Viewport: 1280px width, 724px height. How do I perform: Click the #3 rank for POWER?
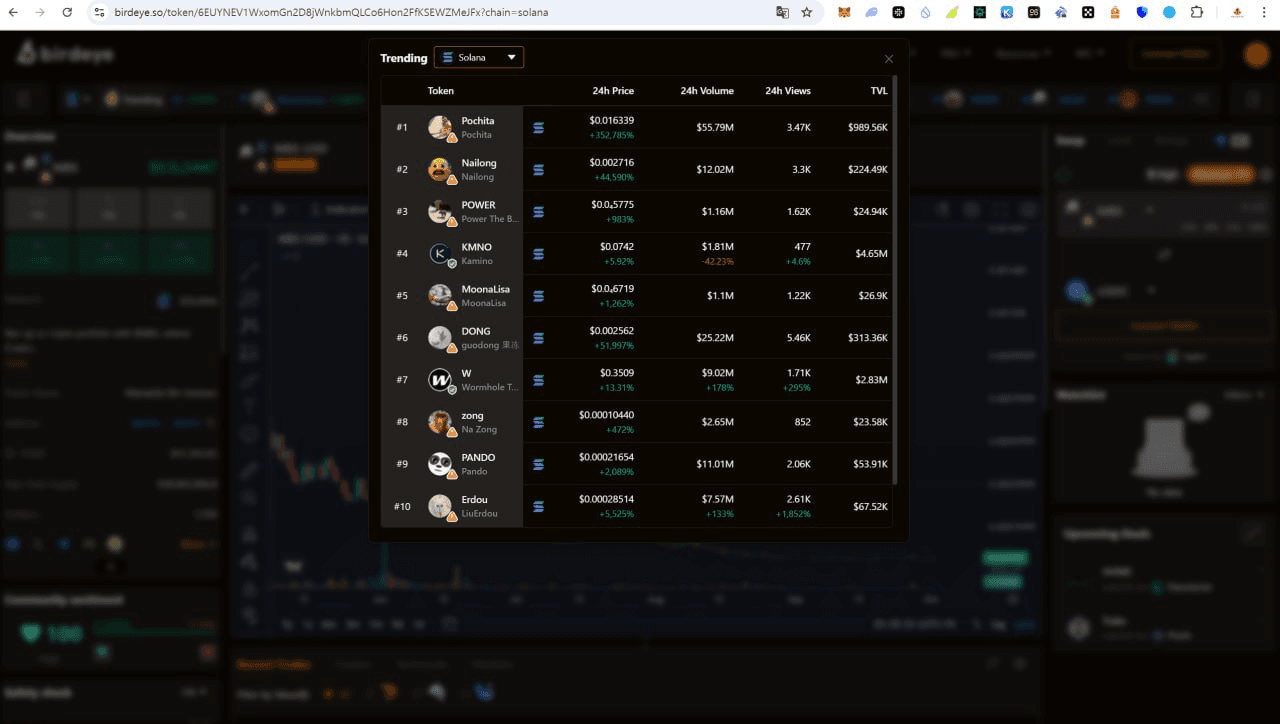coord(402,211)
